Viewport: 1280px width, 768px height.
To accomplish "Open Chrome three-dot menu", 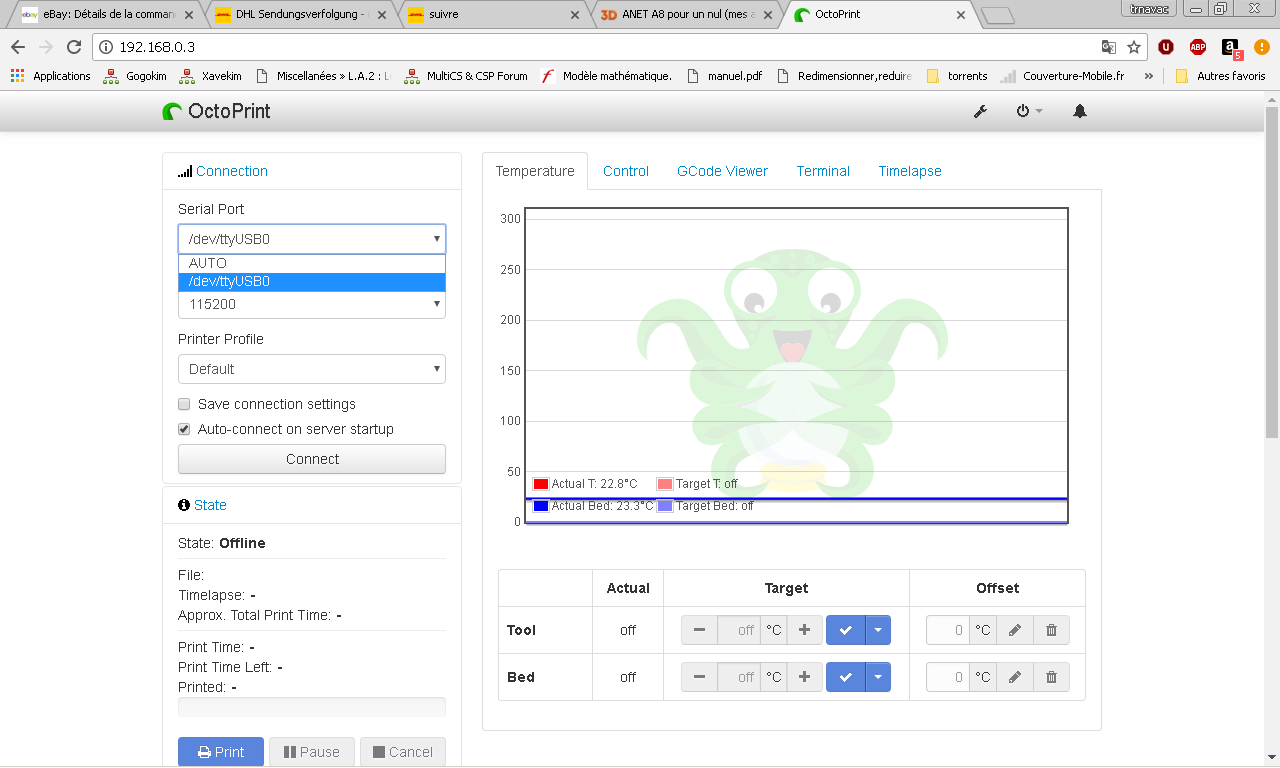I will tap(1261, 47).
